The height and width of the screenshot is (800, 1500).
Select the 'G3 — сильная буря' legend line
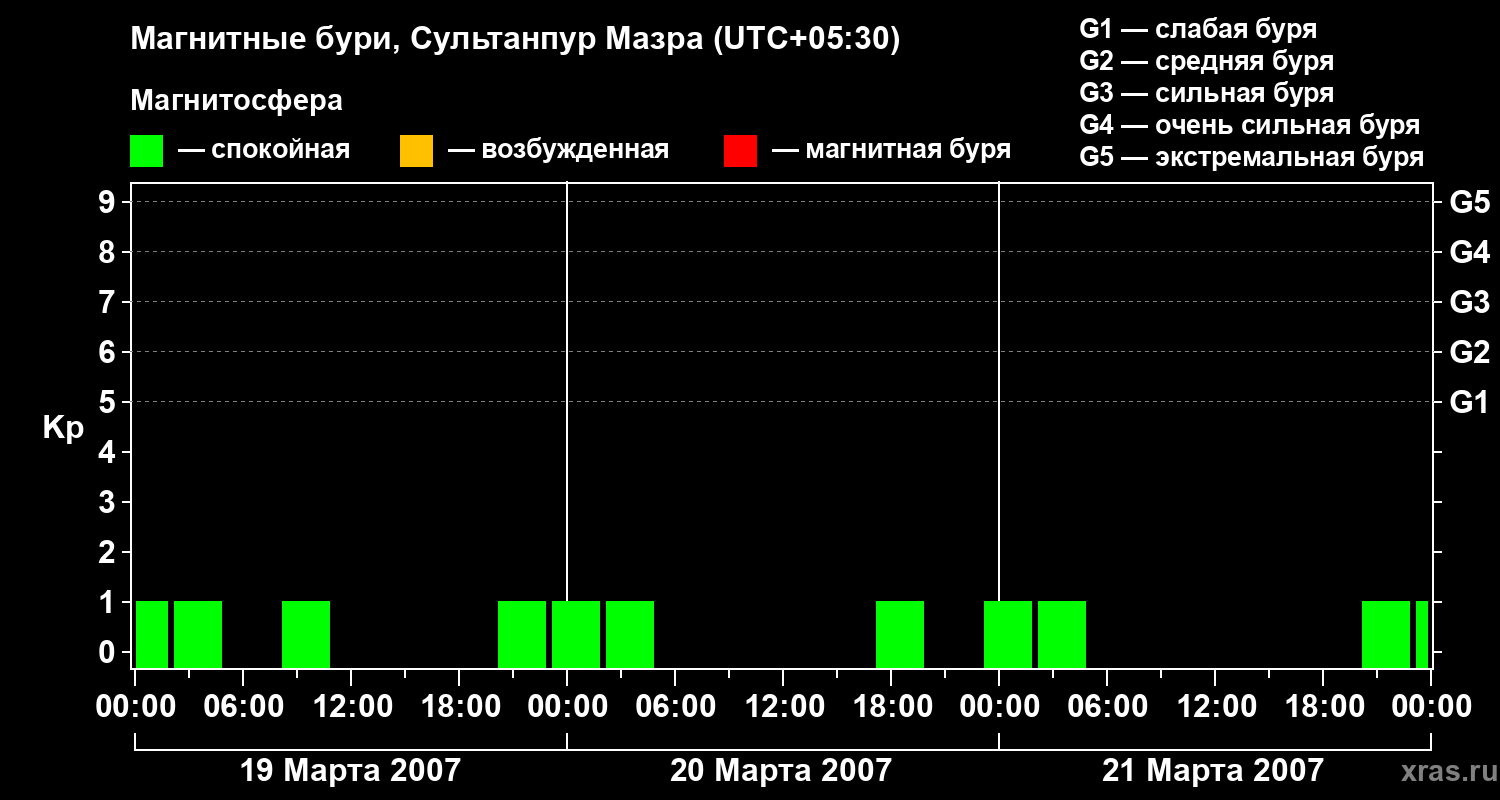(1207, 93)
